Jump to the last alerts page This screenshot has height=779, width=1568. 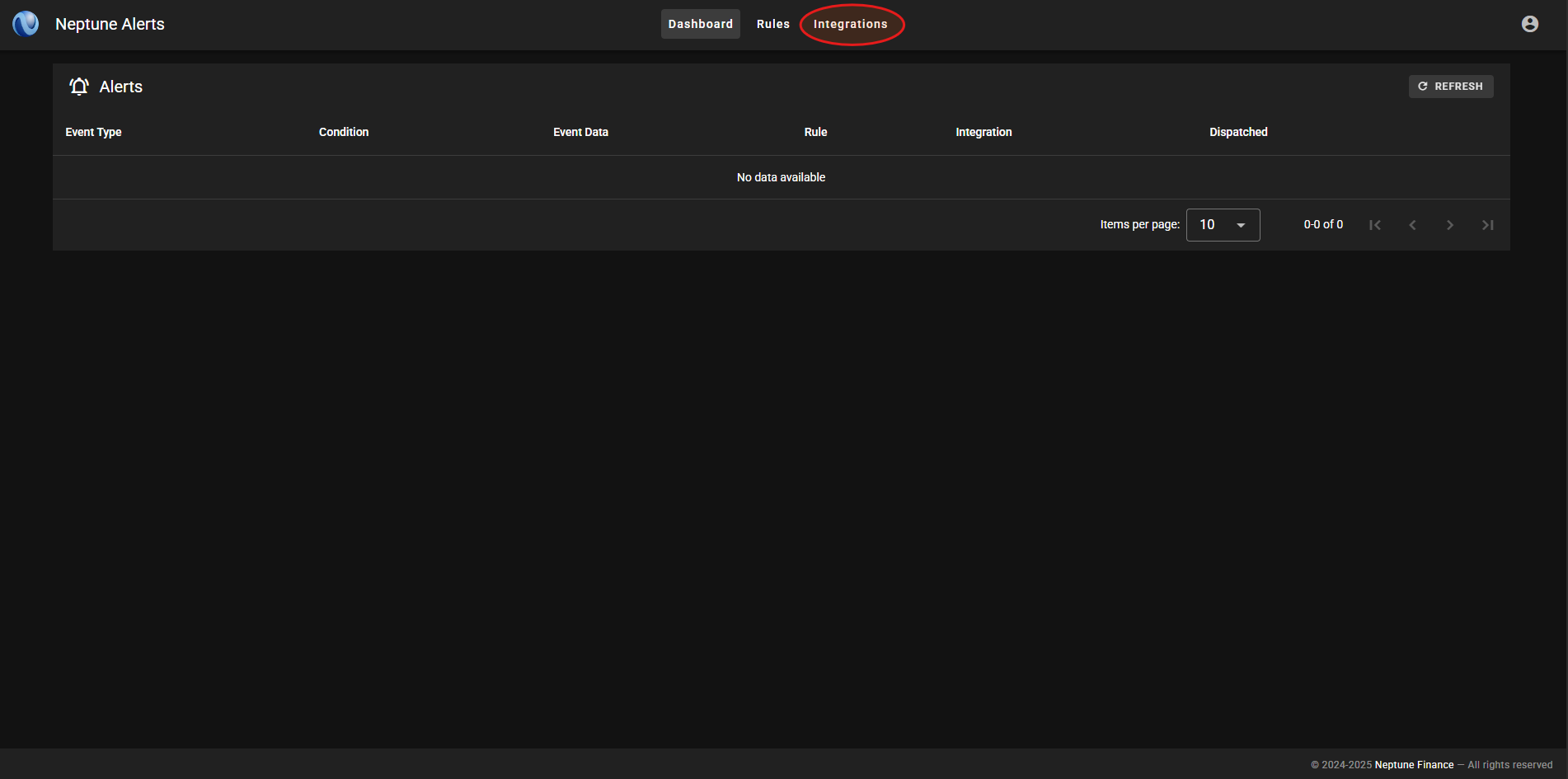pyautogui.click(x=1487, y=225)
